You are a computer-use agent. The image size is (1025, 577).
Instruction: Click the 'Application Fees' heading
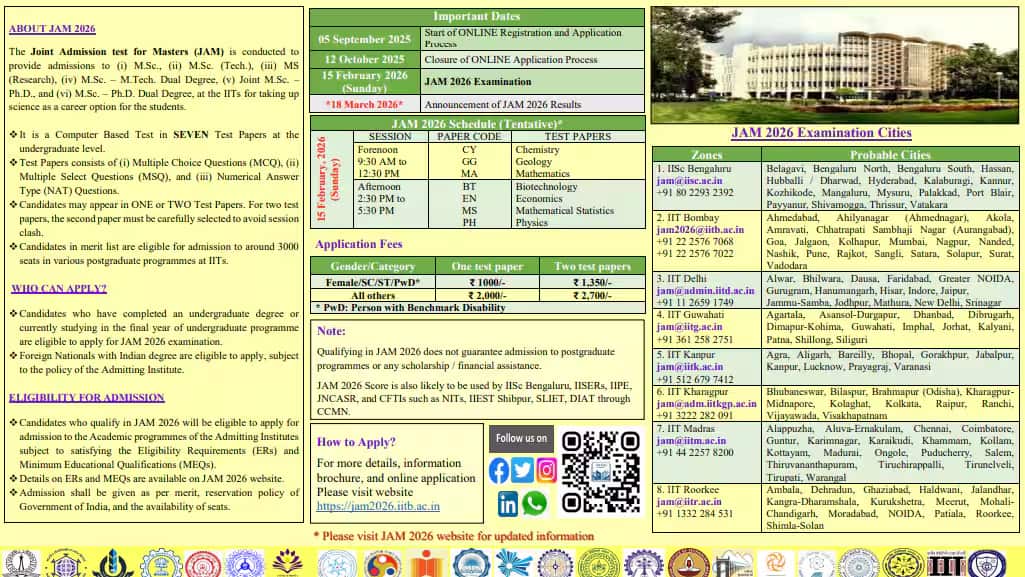point(359,244)
